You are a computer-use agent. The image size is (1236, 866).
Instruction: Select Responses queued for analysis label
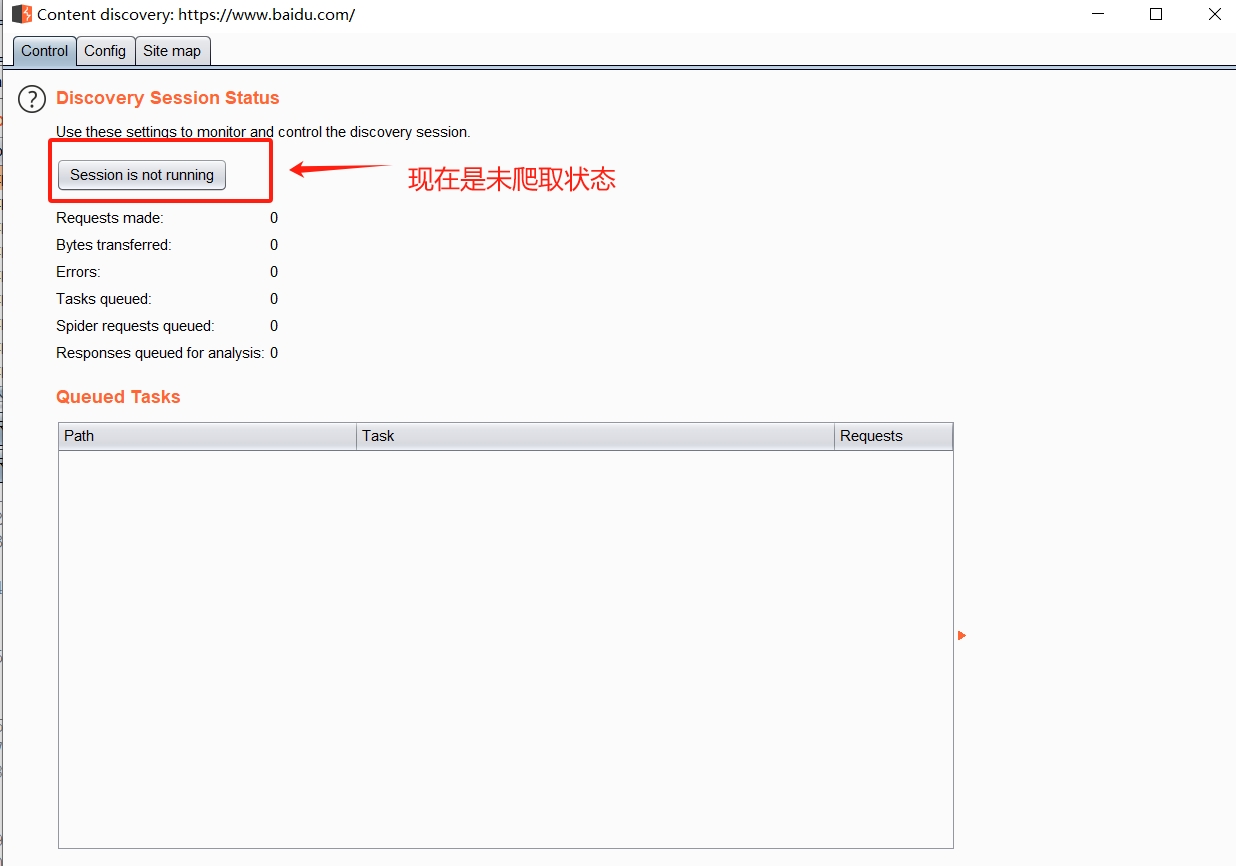tap(160, 353)
